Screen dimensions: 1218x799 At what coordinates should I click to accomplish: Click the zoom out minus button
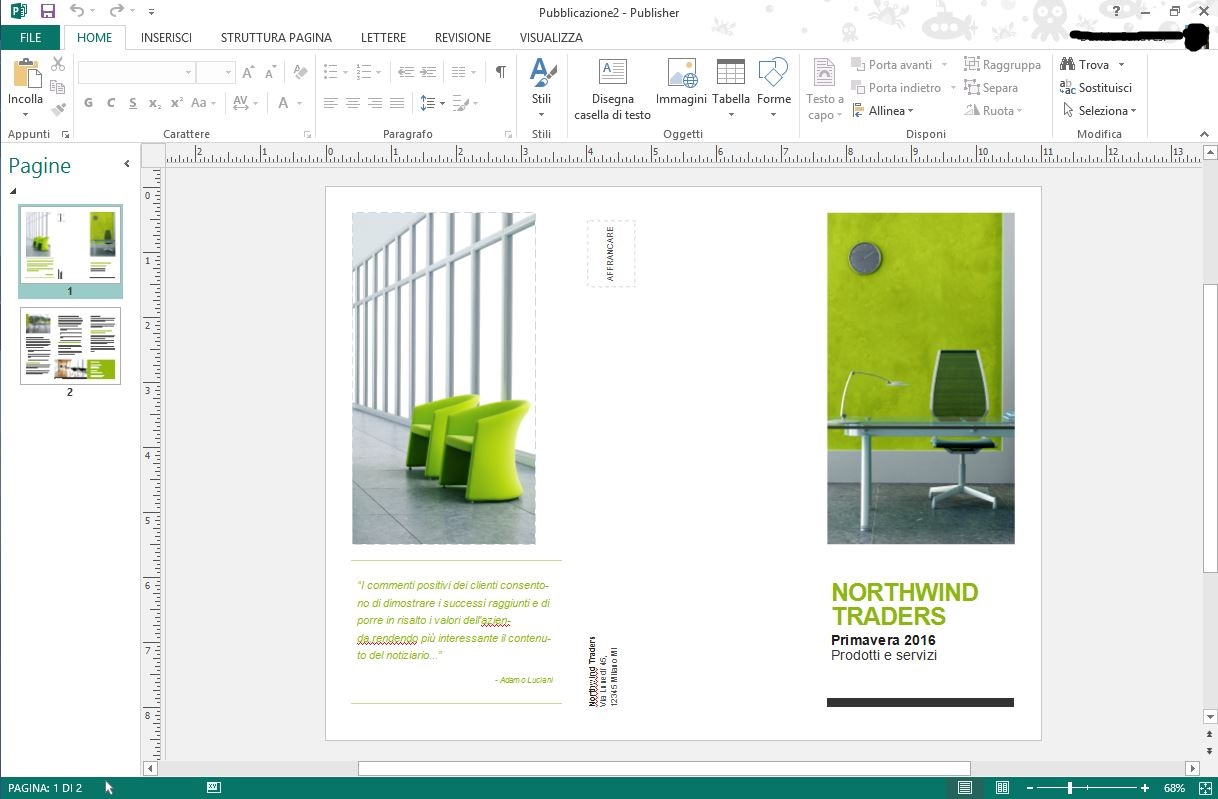(1030, 788)
